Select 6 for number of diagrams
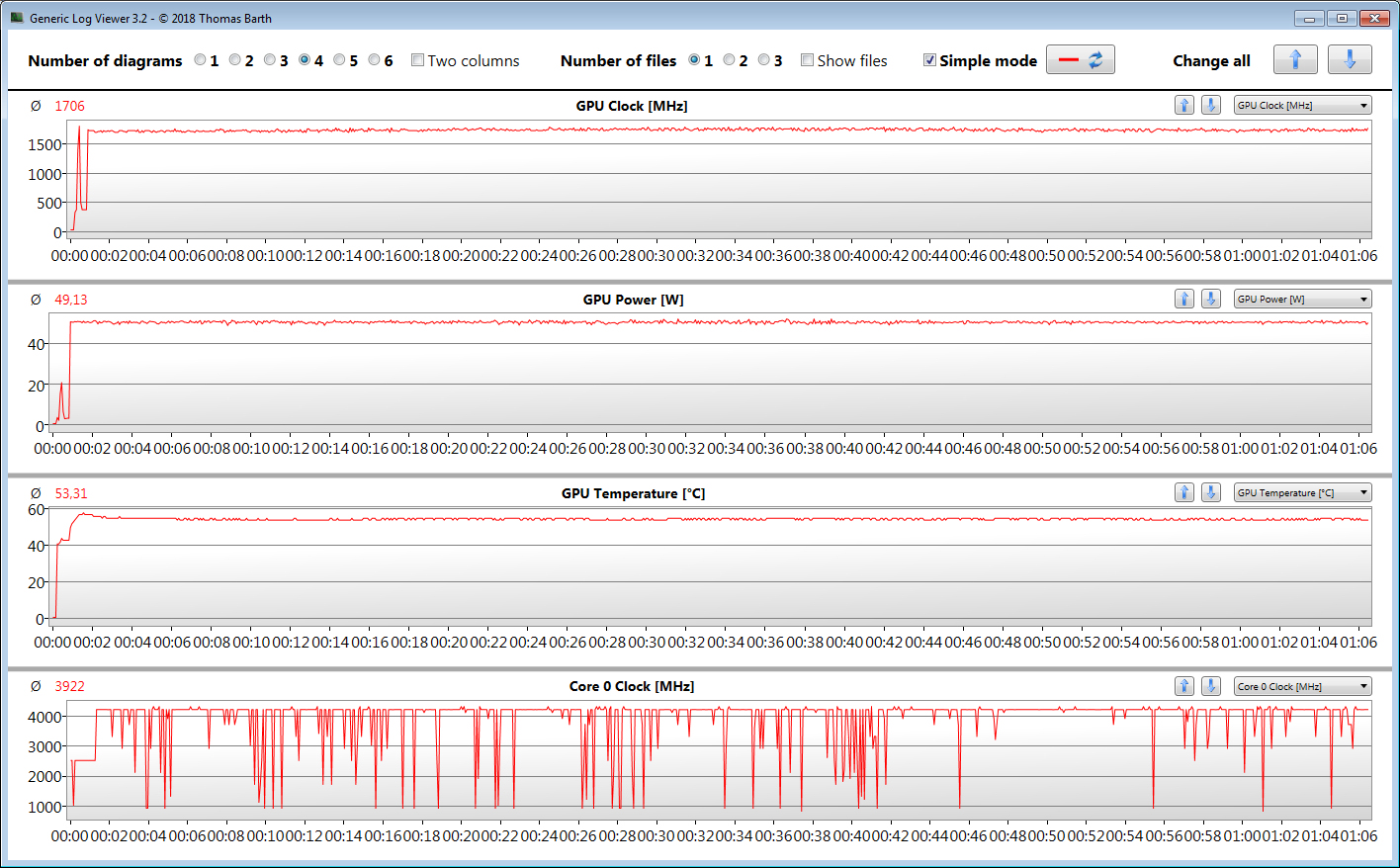Screen dimensions: 1400x868 [375, 60]
